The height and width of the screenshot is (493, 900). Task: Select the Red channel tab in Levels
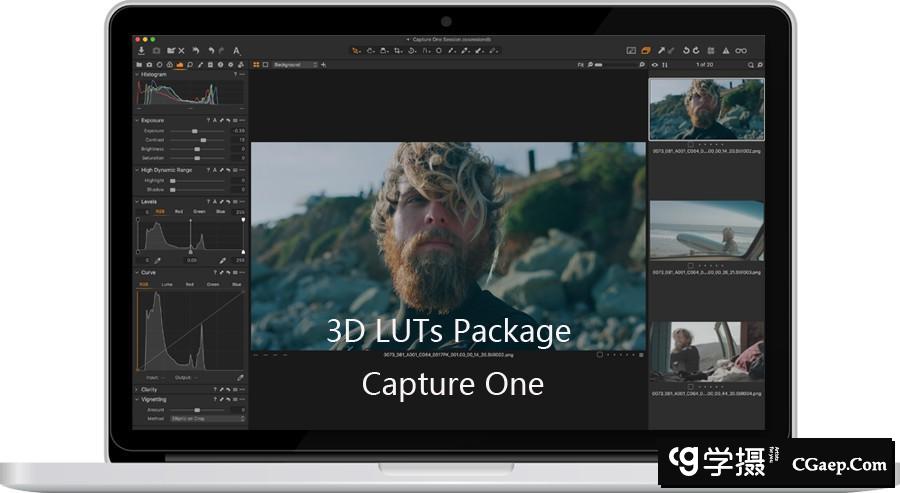179,211
